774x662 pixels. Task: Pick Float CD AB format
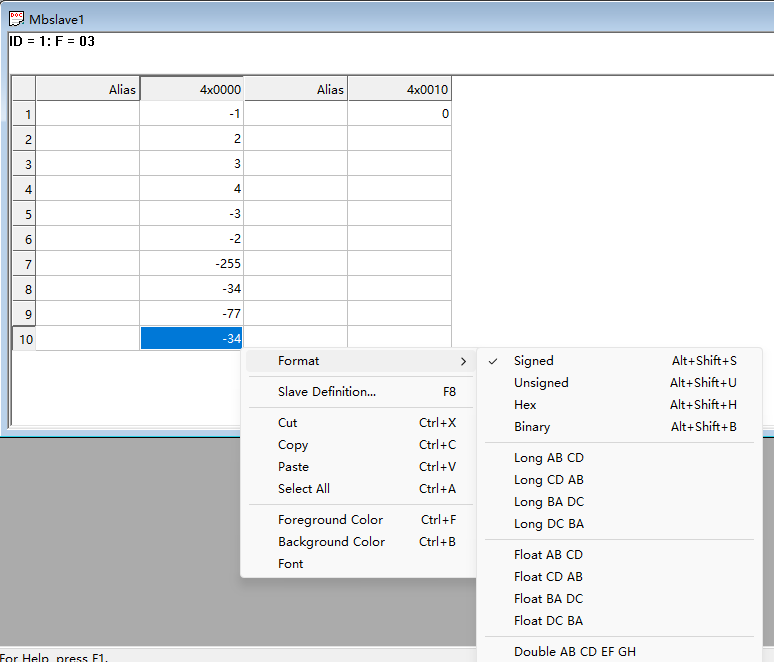[x=548, y=577]
